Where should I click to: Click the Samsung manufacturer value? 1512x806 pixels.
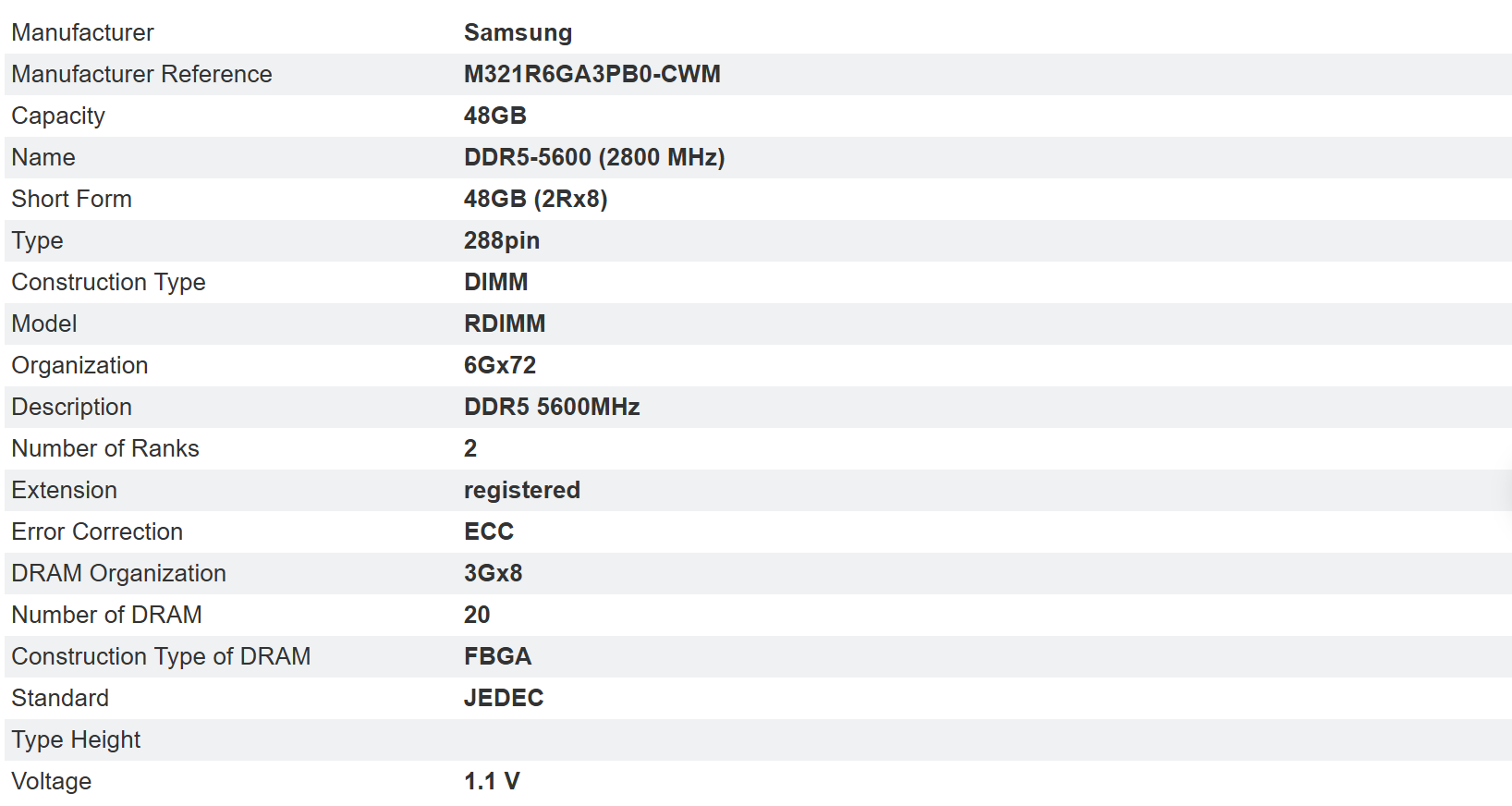[518, 33]
